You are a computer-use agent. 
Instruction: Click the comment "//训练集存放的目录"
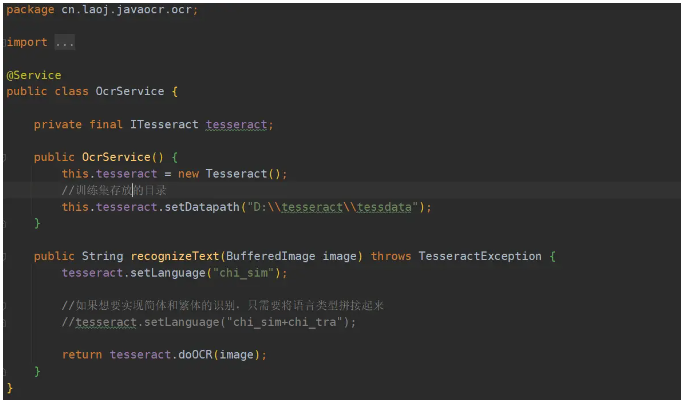point(114,190)
